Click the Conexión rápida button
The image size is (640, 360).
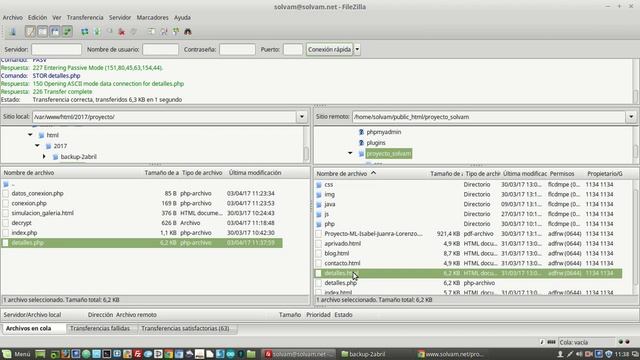pos(329,49)
